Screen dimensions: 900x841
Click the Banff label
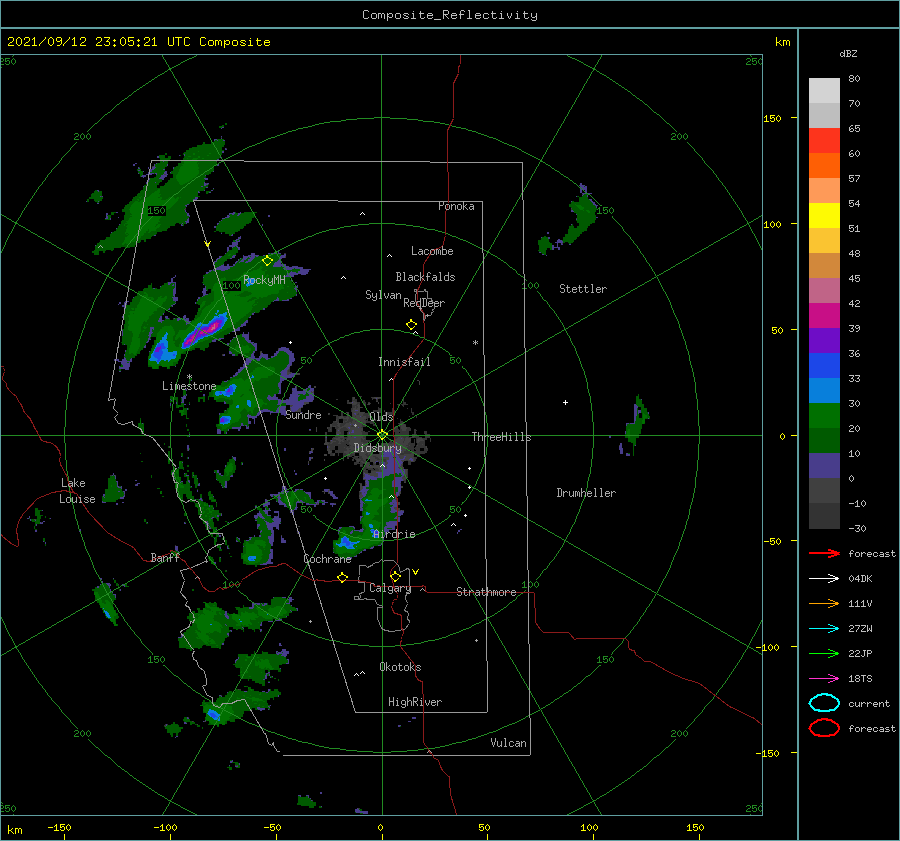tap(165, 557)
